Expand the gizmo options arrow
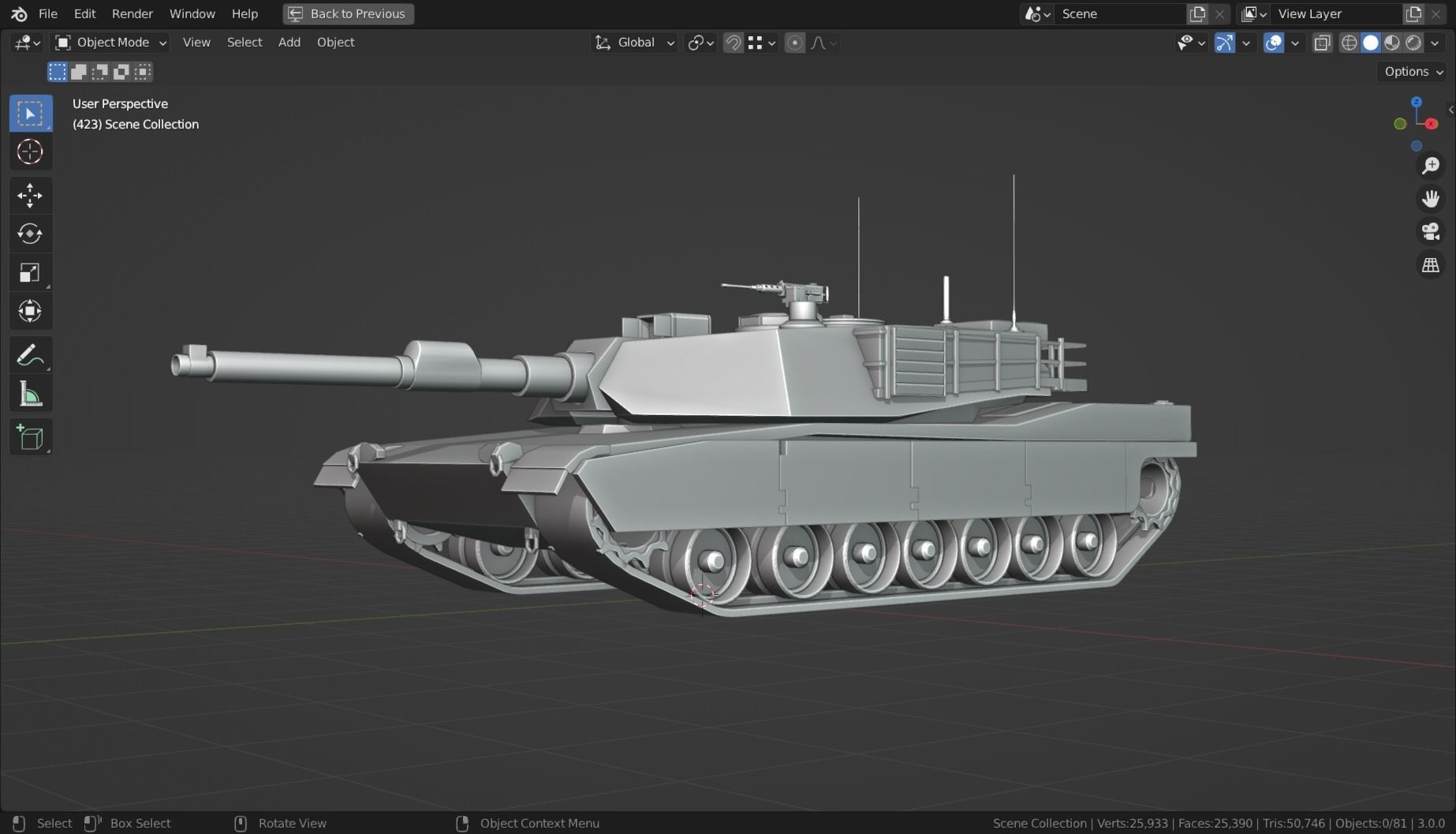This screenshot has width=1456, height=834. coord(1246,43)
